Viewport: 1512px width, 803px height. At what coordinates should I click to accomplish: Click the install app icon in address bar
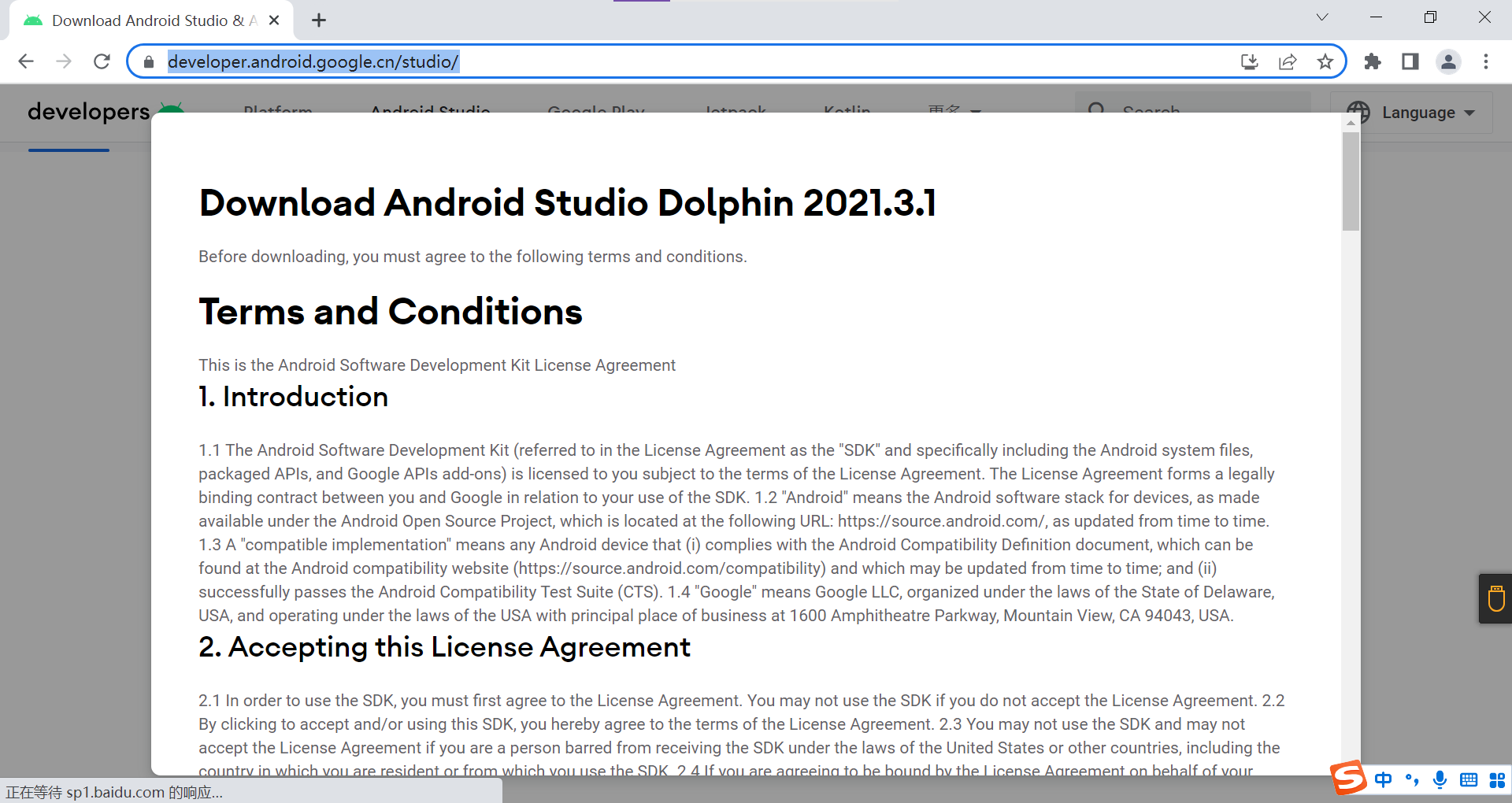(1250, 61)
